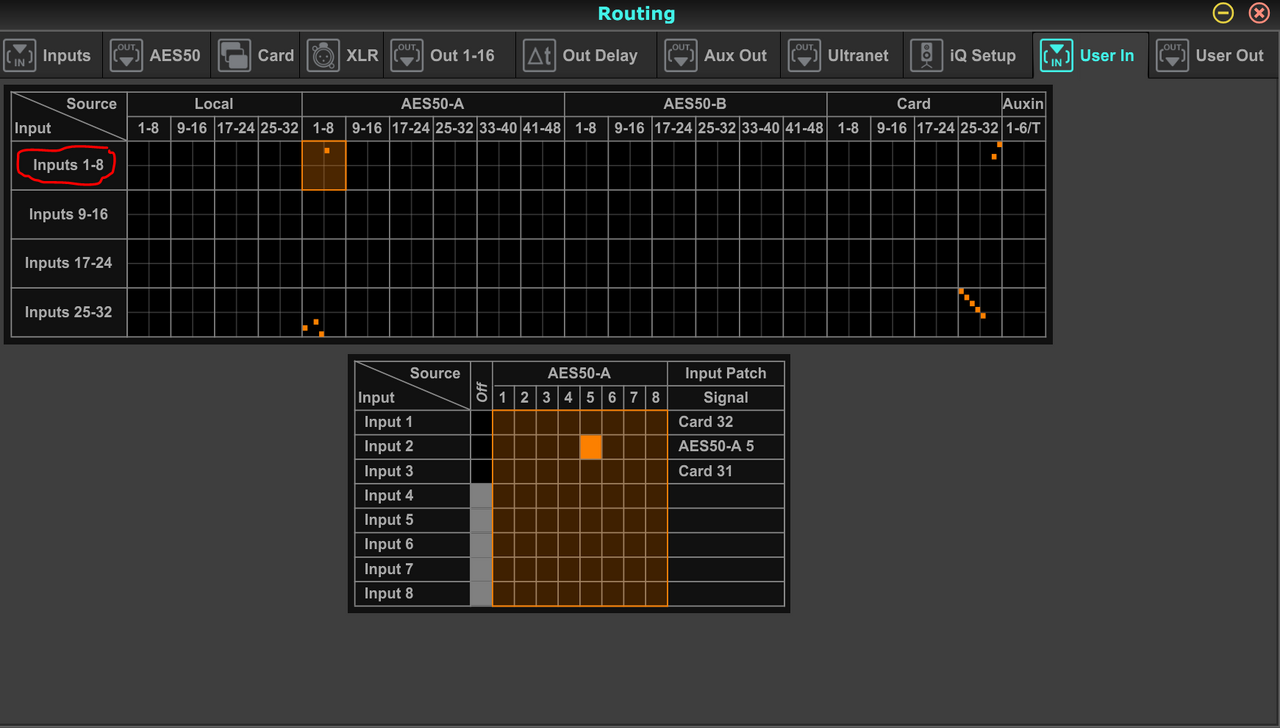
Task: Click the Out Delay delta-t icon
Action: [x=539, y=55]
